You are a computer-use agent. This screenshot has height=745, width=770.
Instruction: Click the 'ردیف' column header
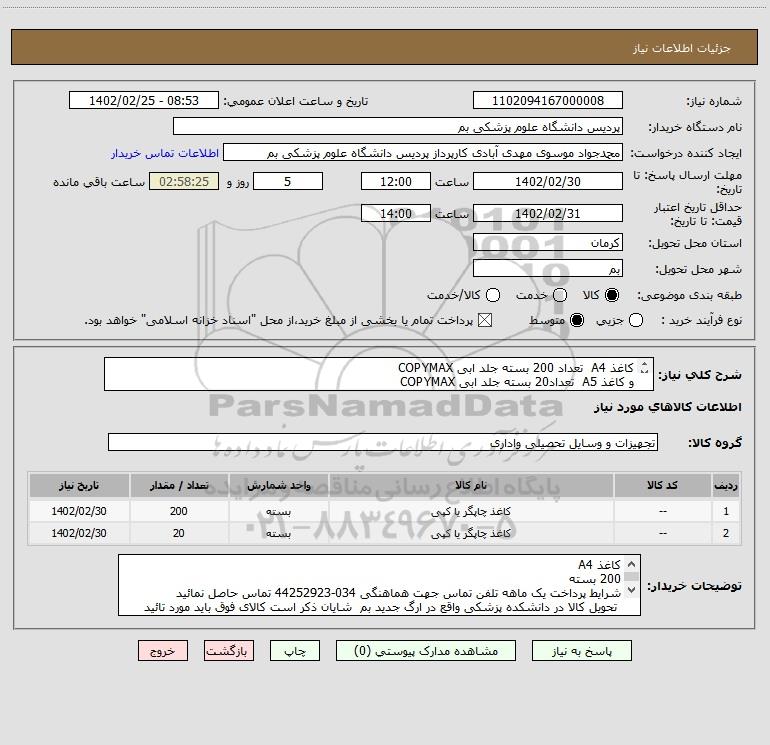click(726, 485)
